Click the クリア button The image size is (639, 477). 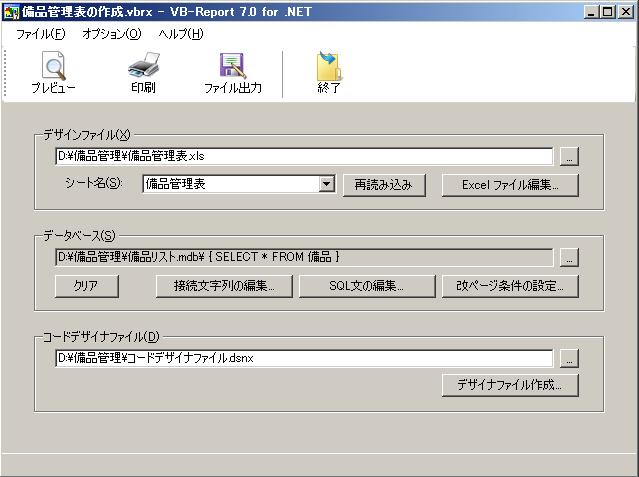(x=87, y=286)
